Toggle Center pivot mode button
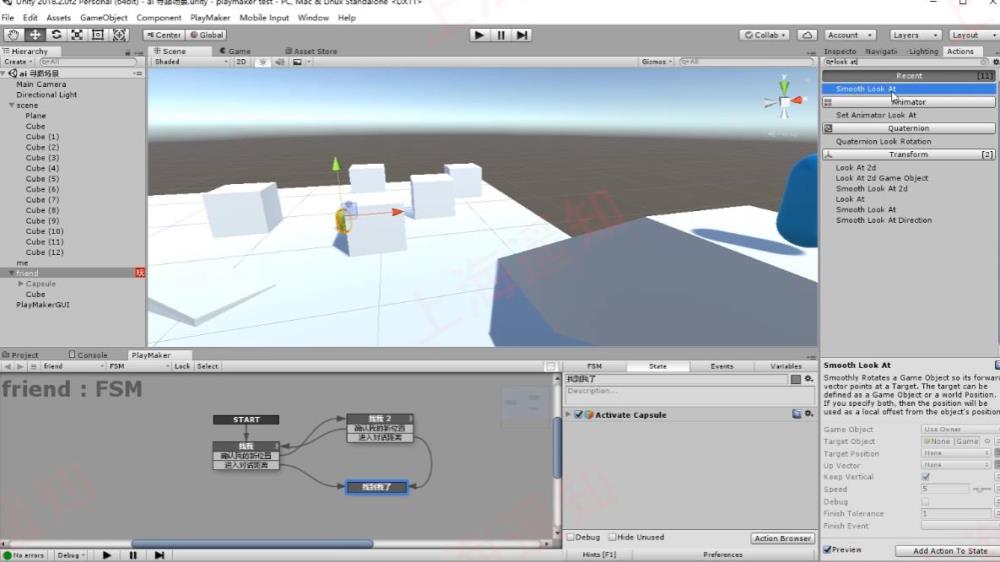Screen dimensions: 1000x562 [x=164, y=35]
